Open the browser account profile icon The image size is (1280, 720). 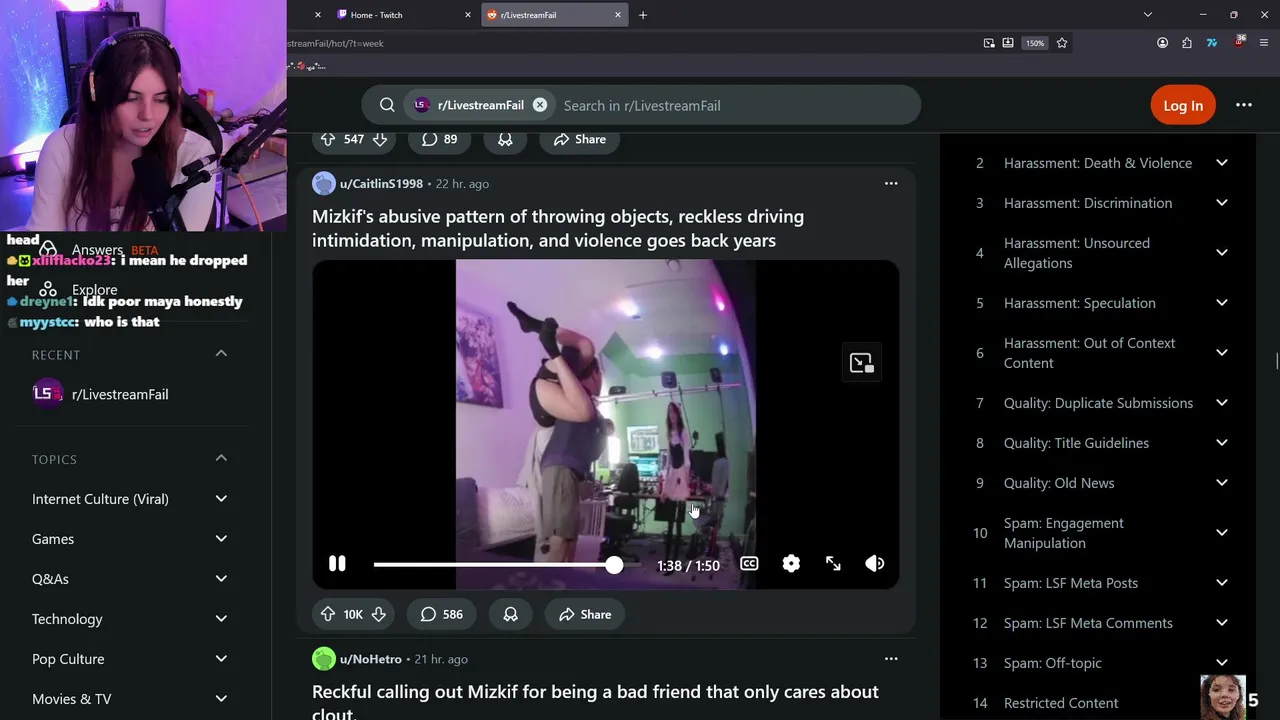point(1162,43)
